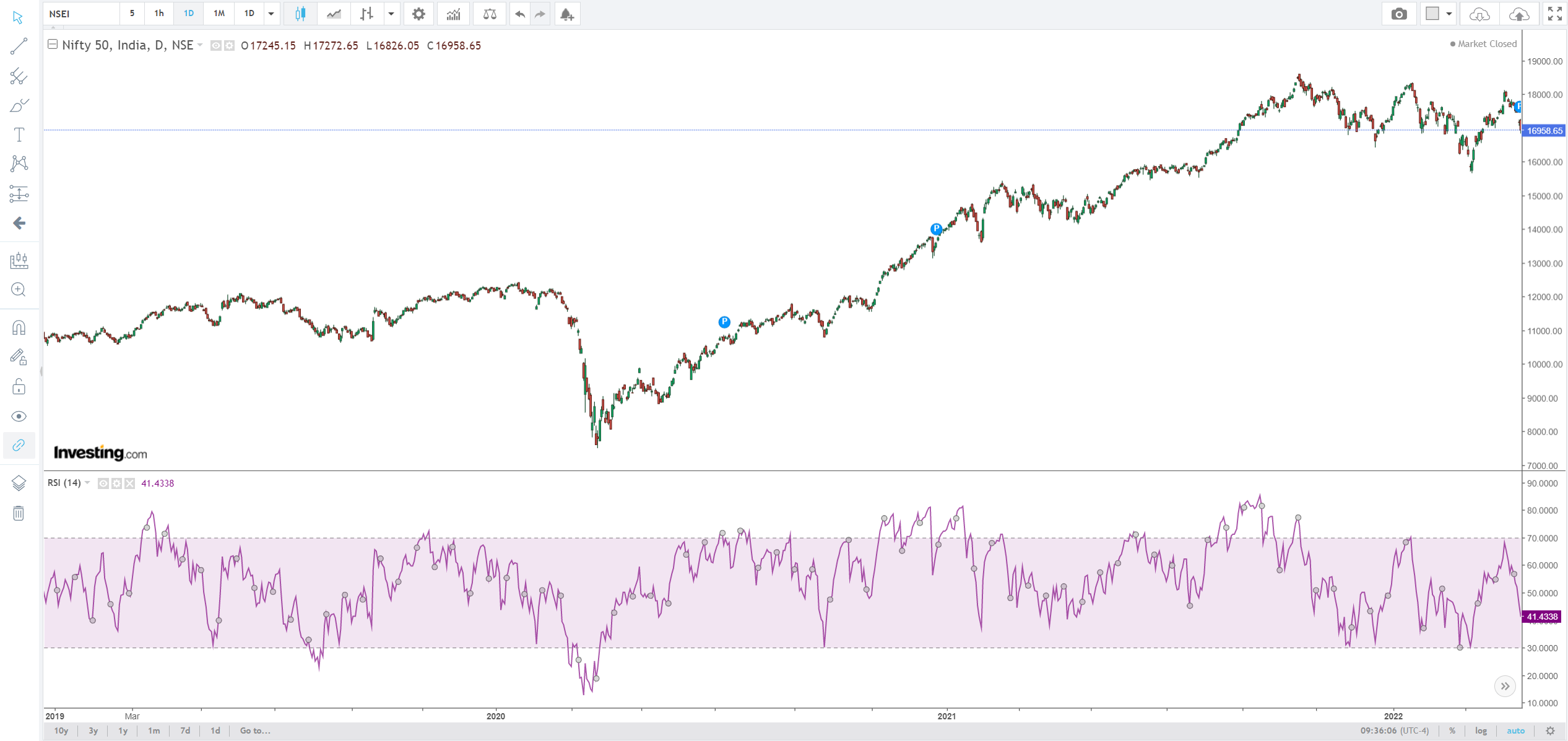Save chart layout to cloud
Viewport: 1568px width, 741px height.
tap(1519, 14)
